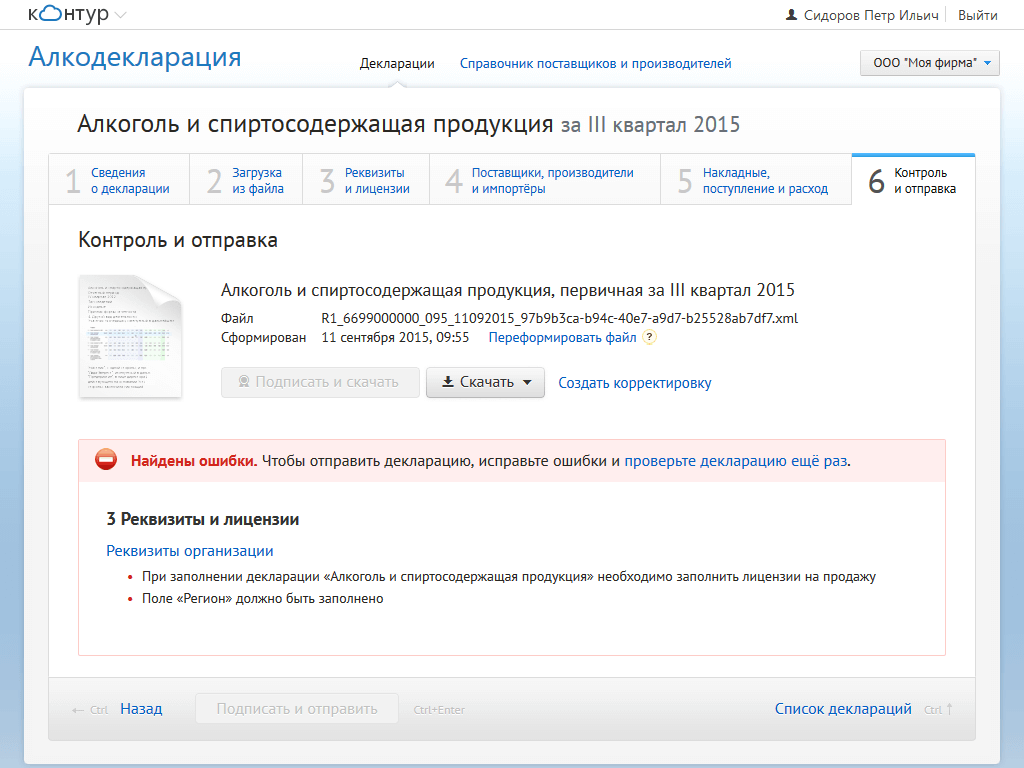Screen dimensions: 1024x768
Task: Switch to the Декларации section
Action: [397, 63]
